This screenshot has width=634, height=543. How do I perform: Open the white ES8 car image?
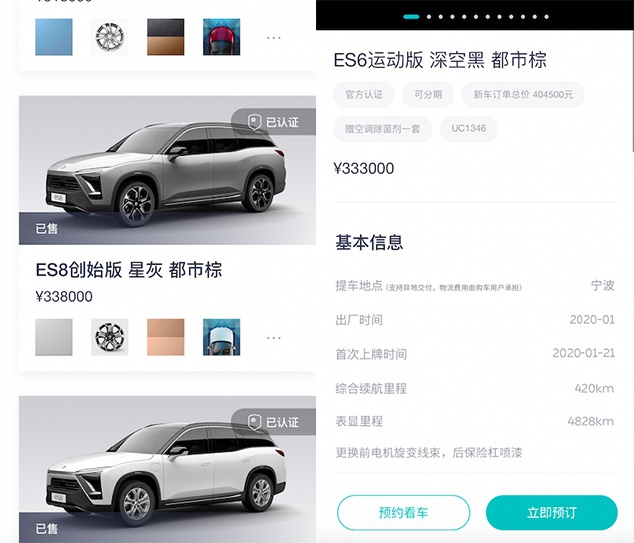[x=167, y=469]
